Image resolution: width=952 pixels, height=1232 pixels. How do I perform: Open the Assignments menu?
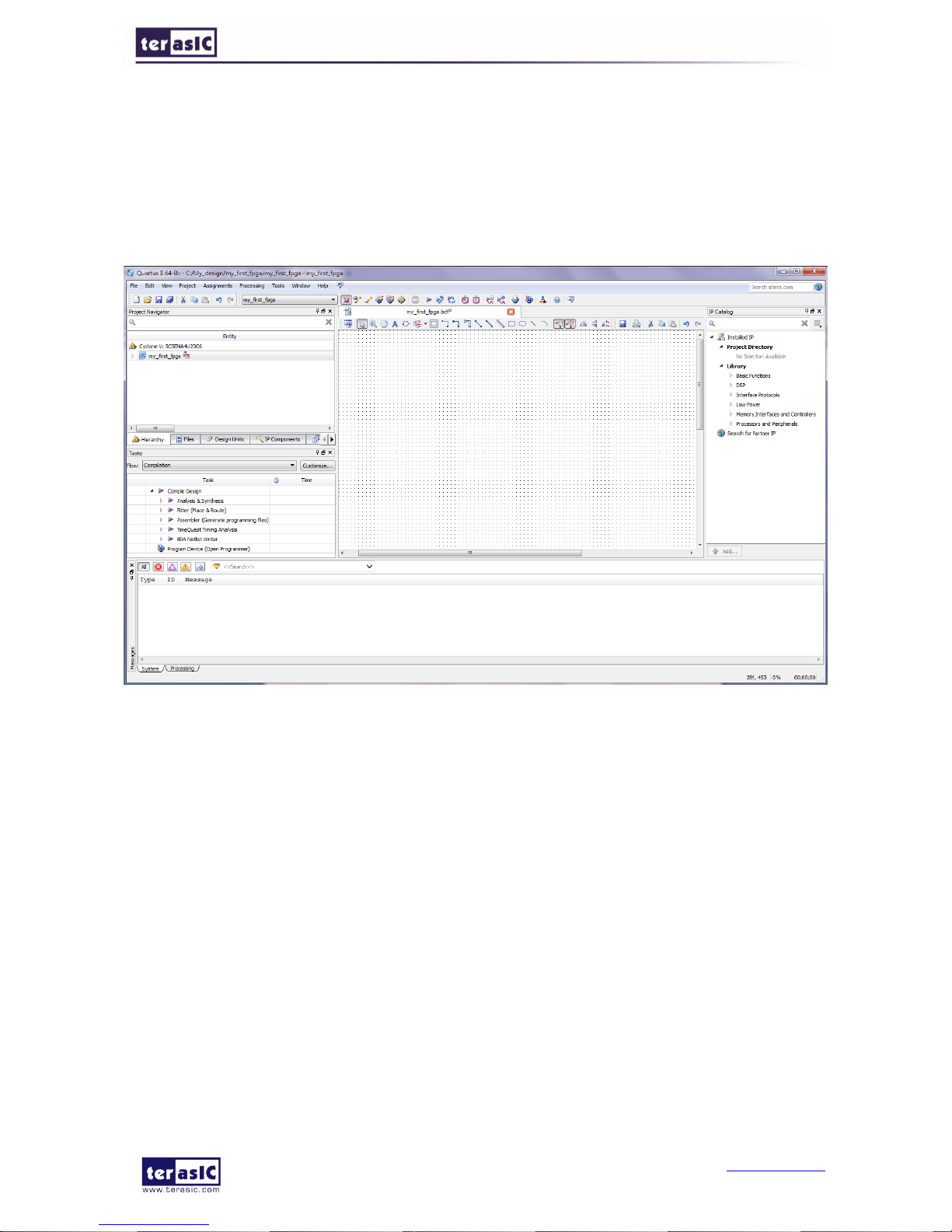tap(218, 286)
